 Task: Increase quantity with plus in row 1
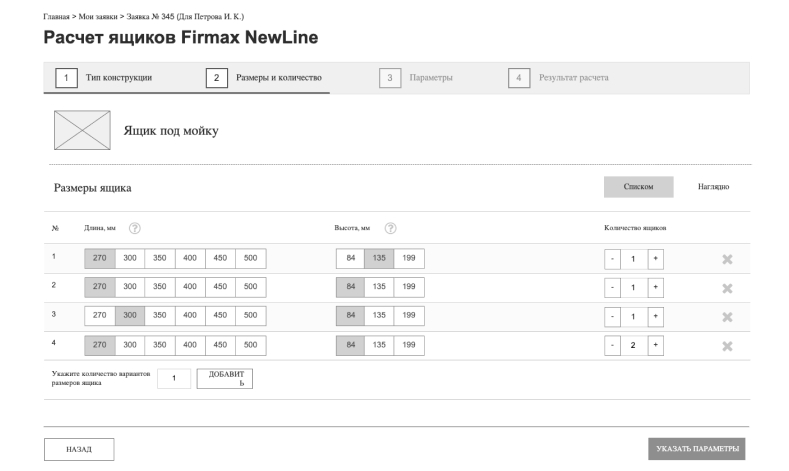655,259
